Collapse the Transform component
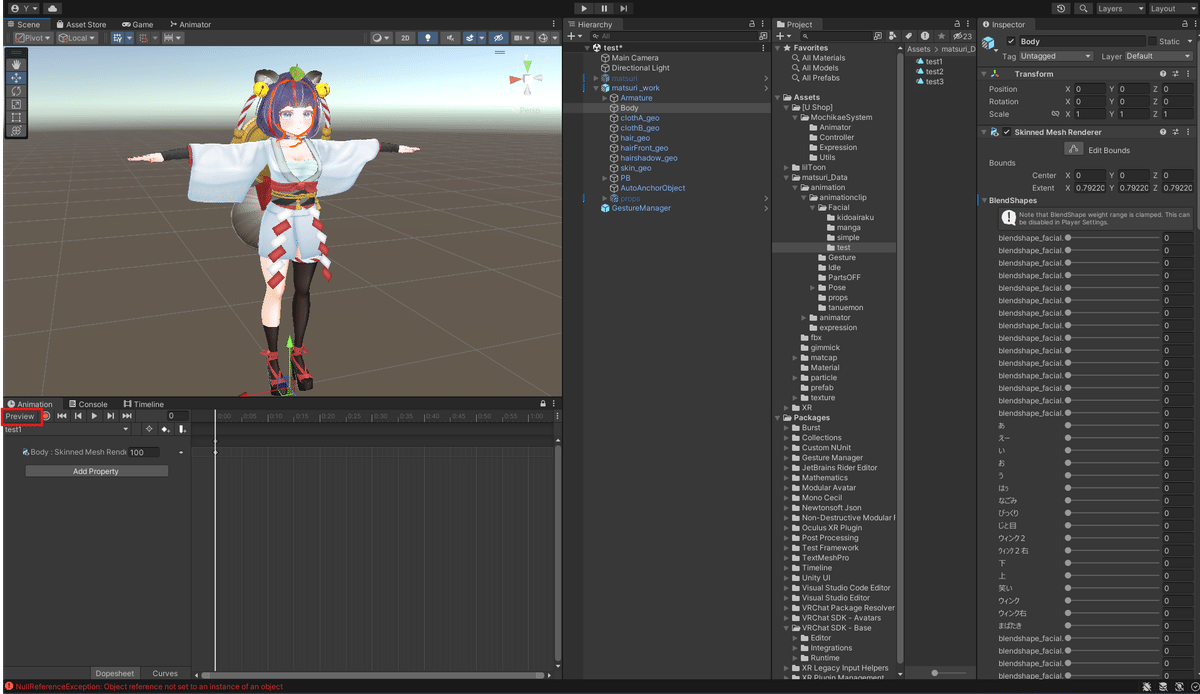Screen dimensions: 1200x694 (983, 74)
